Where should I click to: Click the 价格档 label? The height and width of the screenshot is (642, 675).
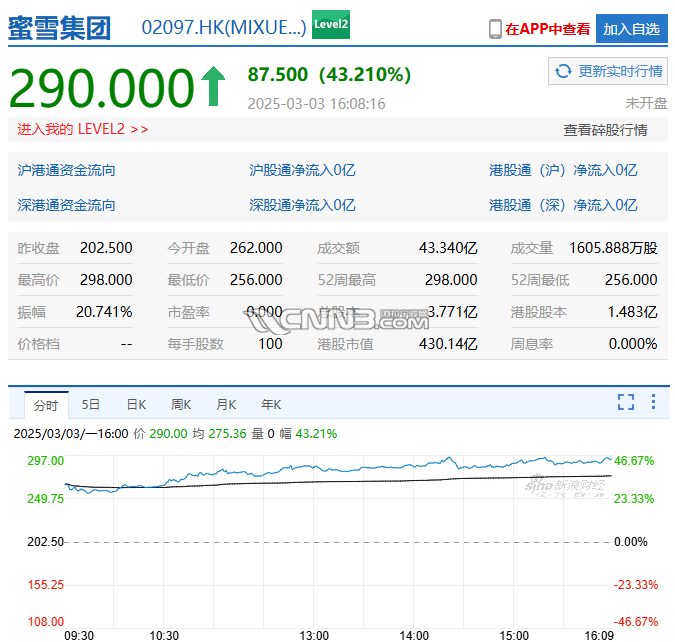tap(38, 344)
